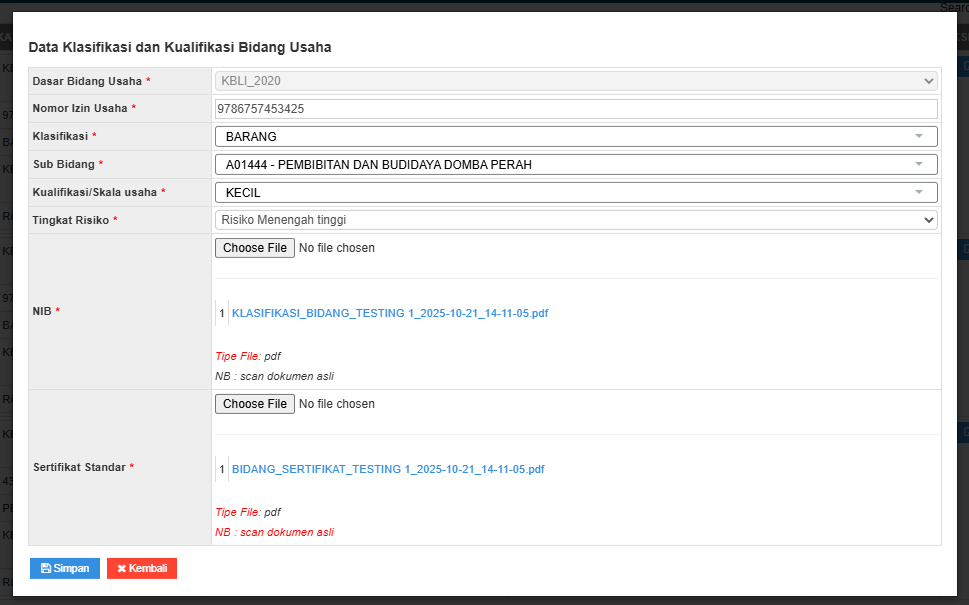Open the KLASIFIKASI_BIDANG_TESTING pdf link
Screen dimensions: 969x605
tap(390, 313)
